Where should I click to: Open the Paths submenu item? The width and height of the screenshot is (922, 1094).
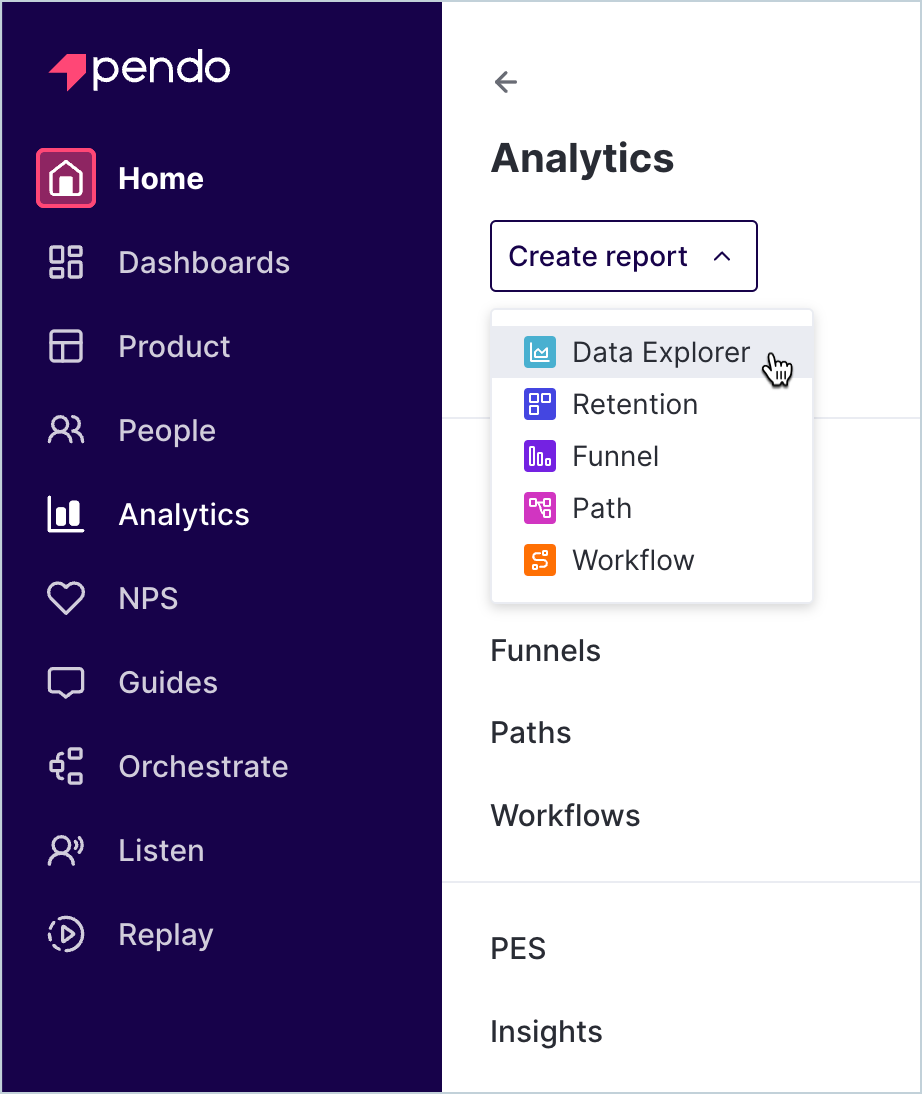[x=531, y=733]
